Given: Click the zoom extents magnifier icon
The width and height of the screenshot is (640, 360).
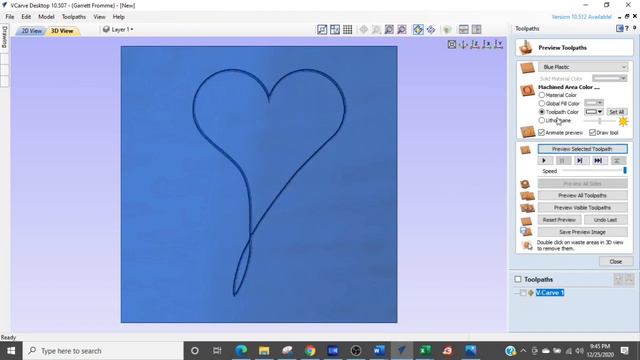Looking at the screenshot, I should pyautogui.click(x=389, y=29).
